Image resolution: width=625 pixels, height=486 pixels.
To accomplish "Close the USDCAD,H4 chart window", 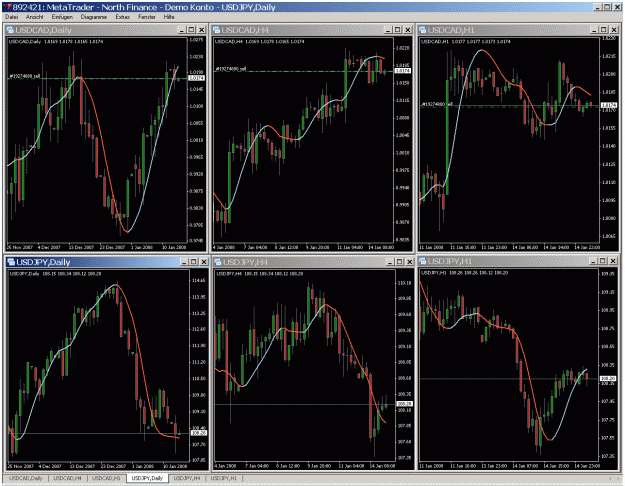I will coord(408,30).
